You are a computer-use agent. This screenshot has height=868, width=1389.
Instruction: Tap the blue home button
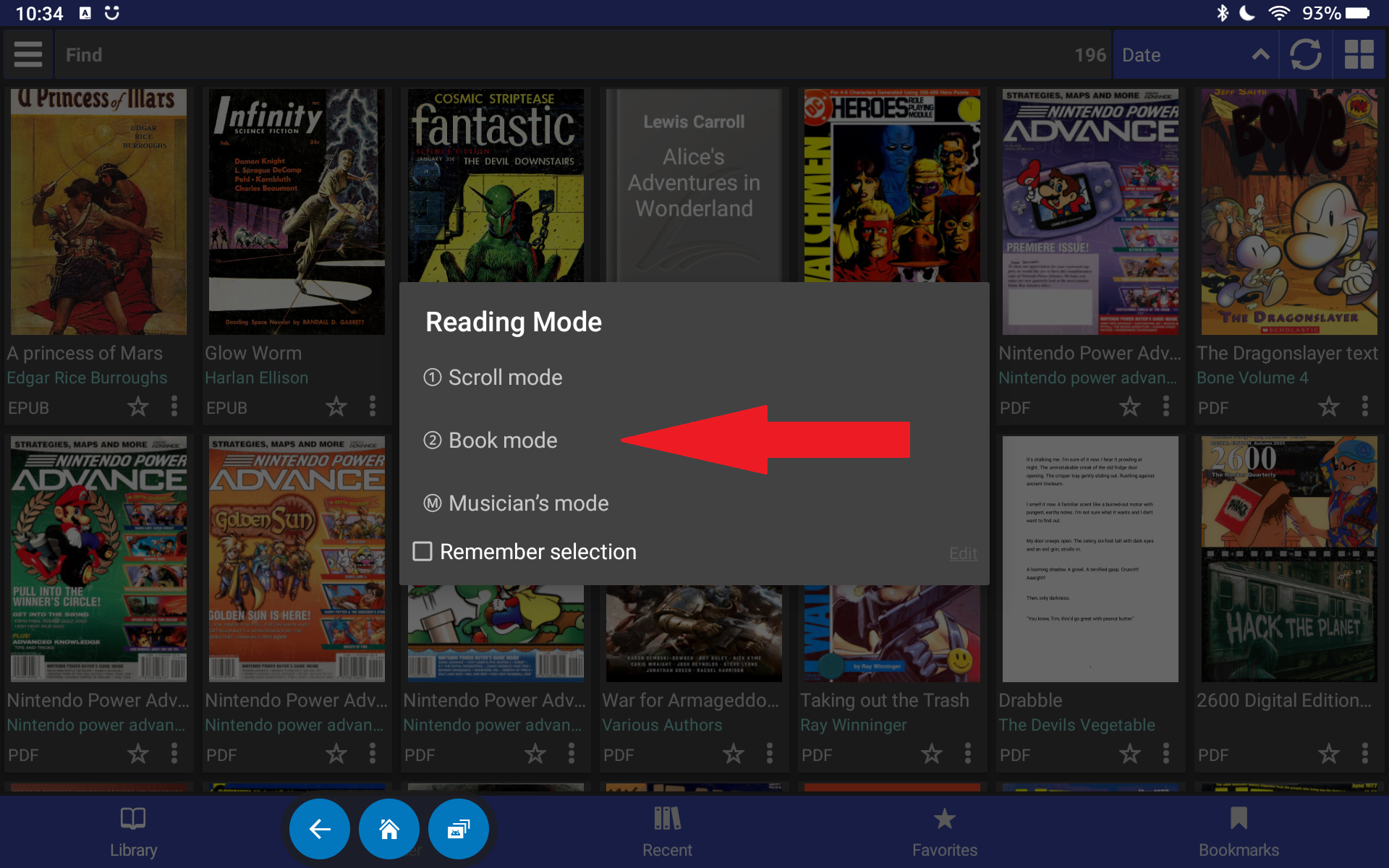[x=389, y=829]
